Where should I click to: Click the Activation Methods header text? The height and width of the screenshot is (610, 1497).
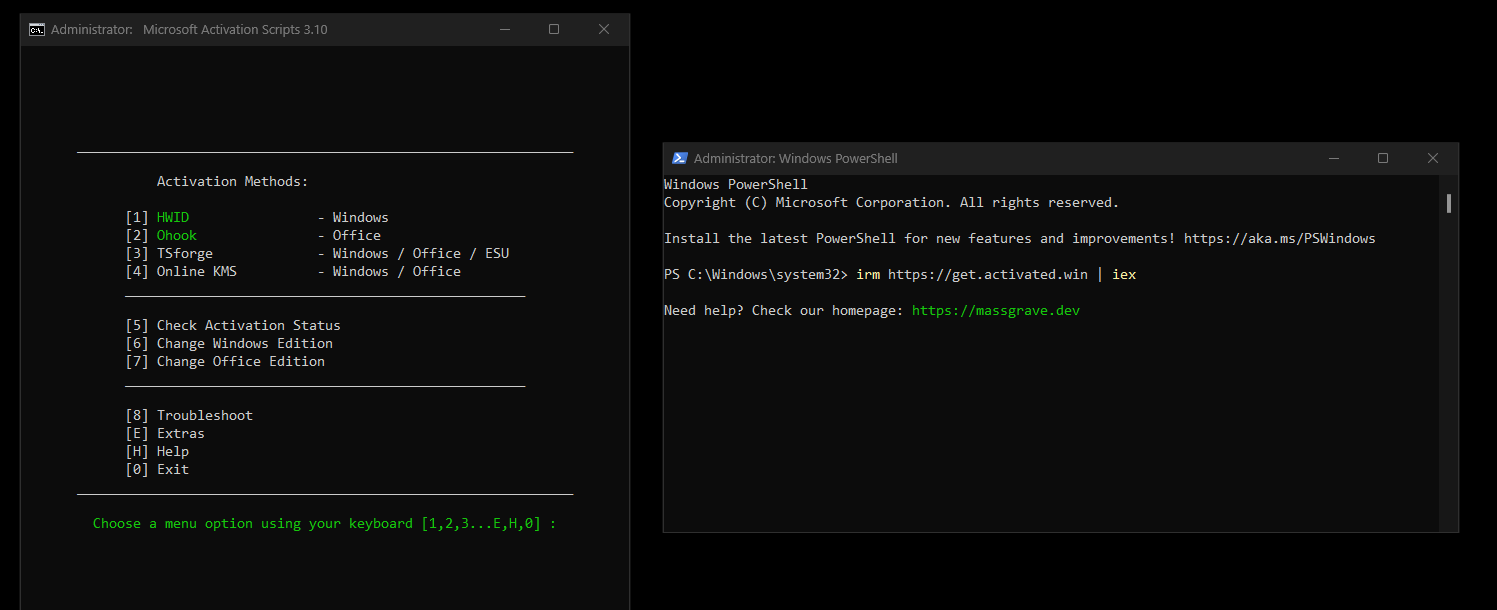point(232,181)
